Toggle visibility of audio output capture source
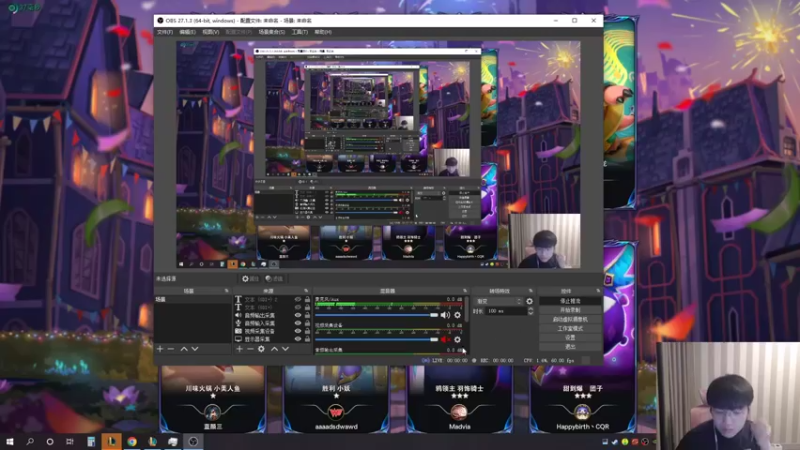Viewport: 800px width, 450px height. click(x=298, y=315)
